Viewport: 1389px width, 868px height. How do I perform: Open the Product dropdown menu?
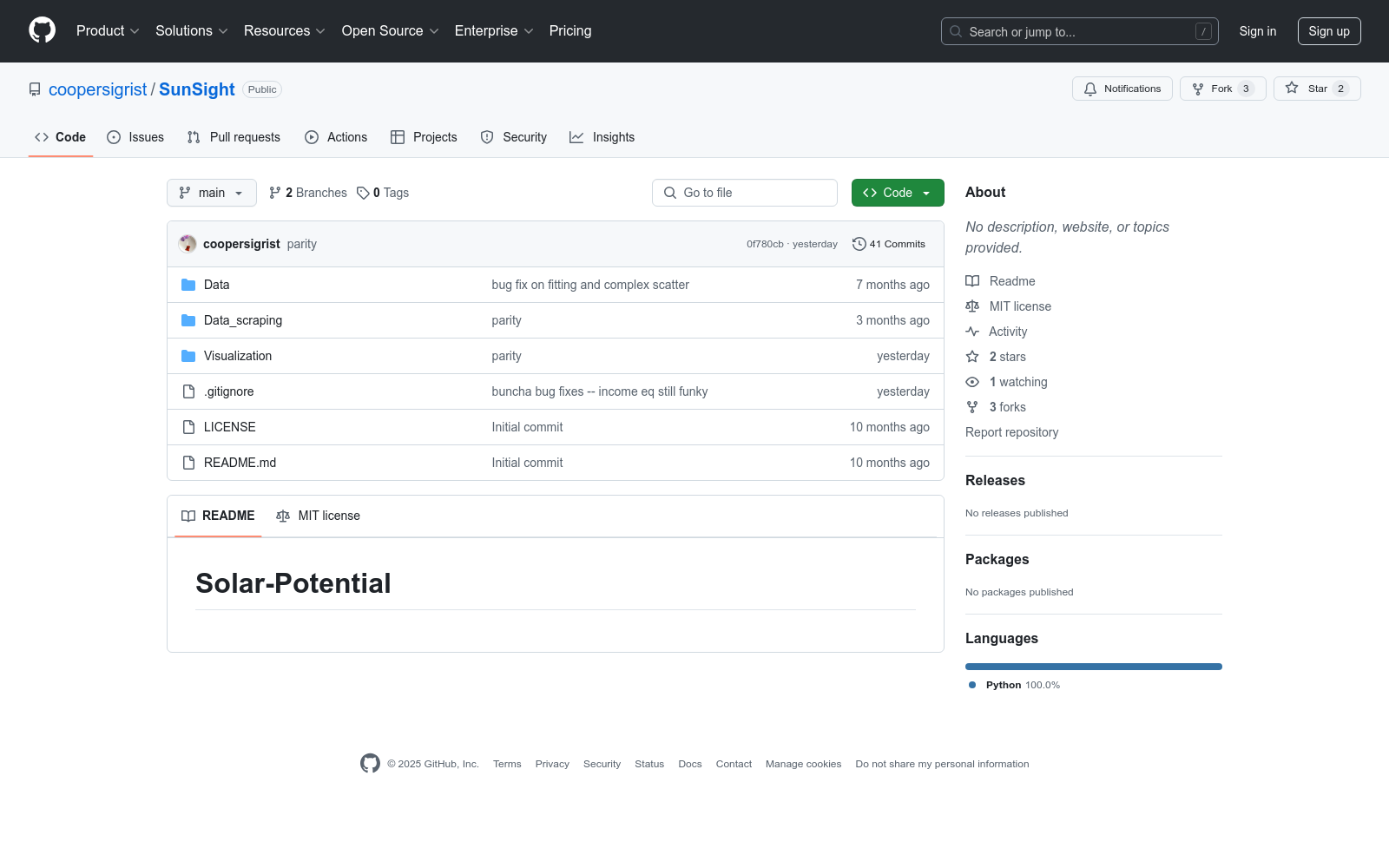[x=108, y=31]
